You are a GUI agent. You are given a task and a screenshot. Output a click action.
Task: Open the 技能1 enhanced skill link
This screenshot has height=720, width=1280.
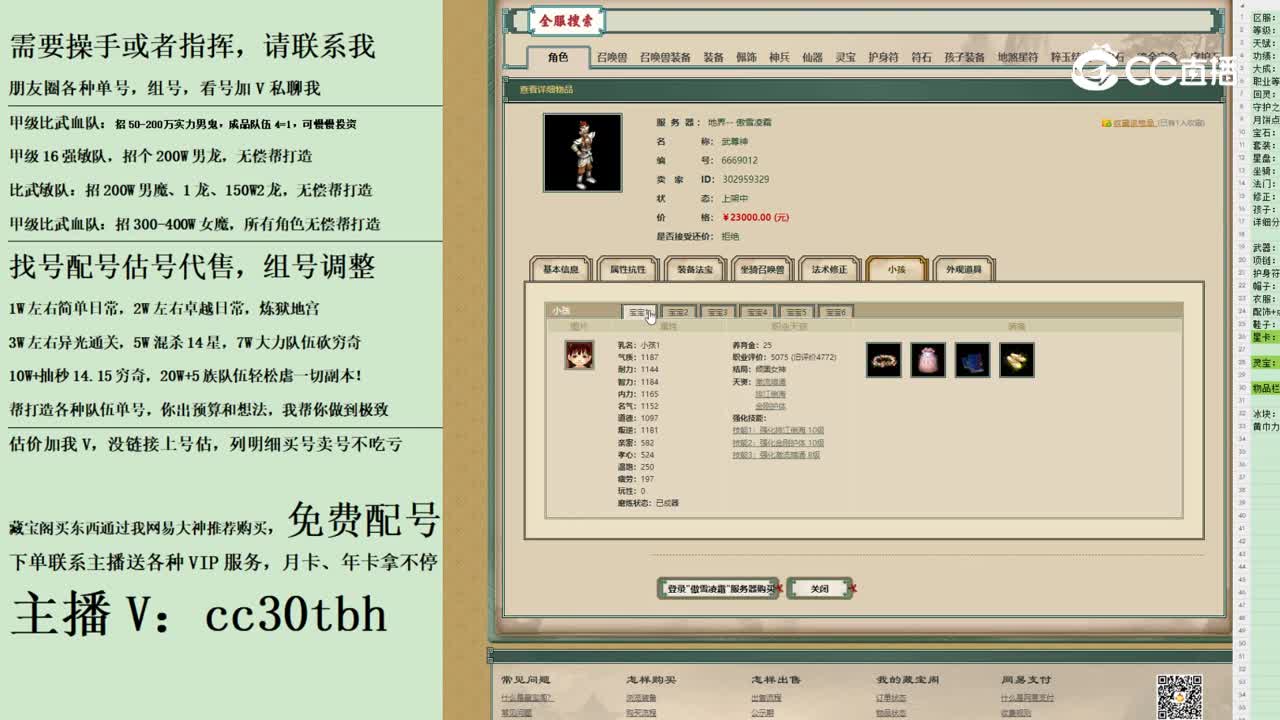pos(778,430)
